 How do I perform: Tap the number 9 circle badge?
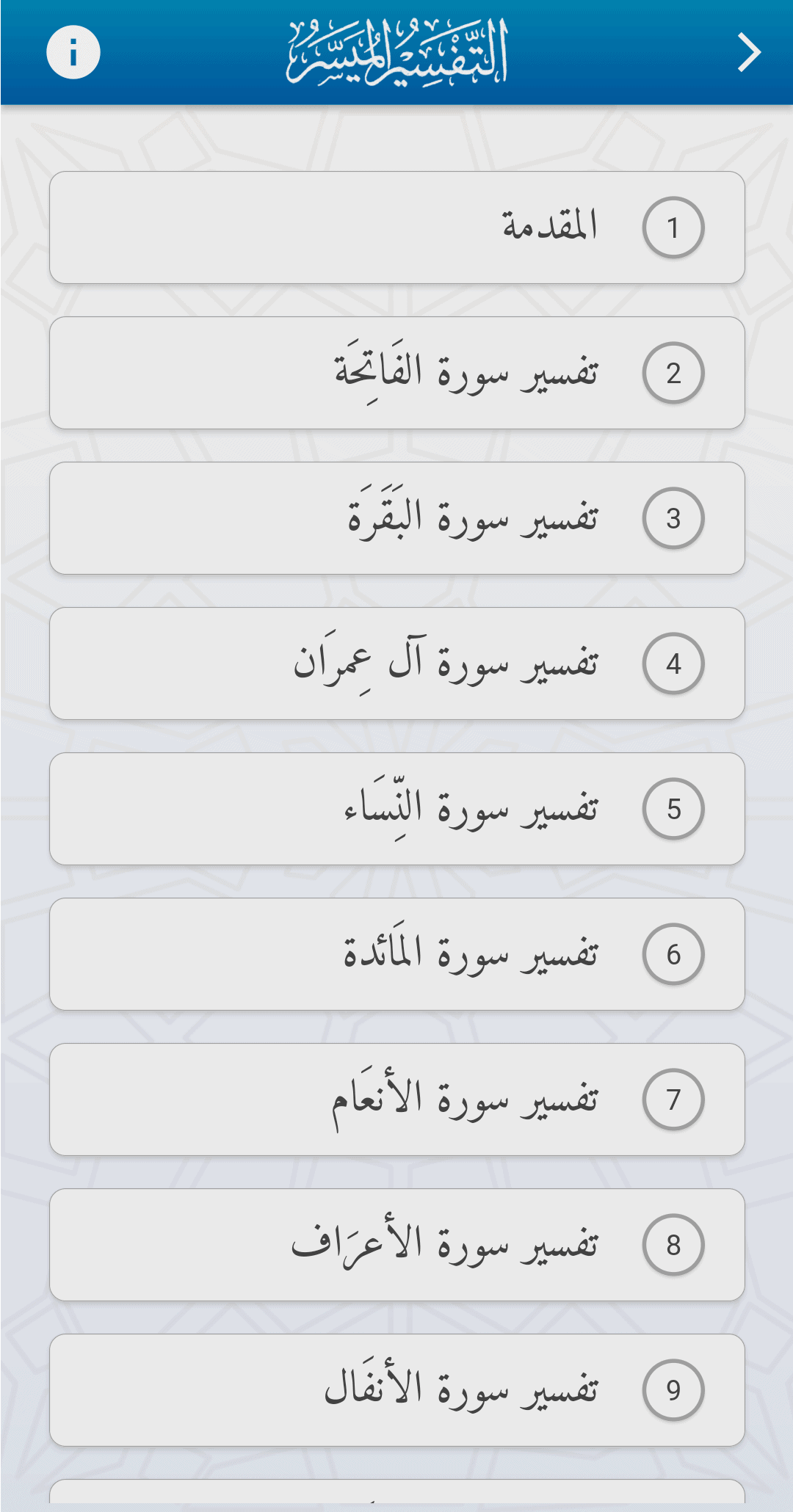(x=673, y=1390)
